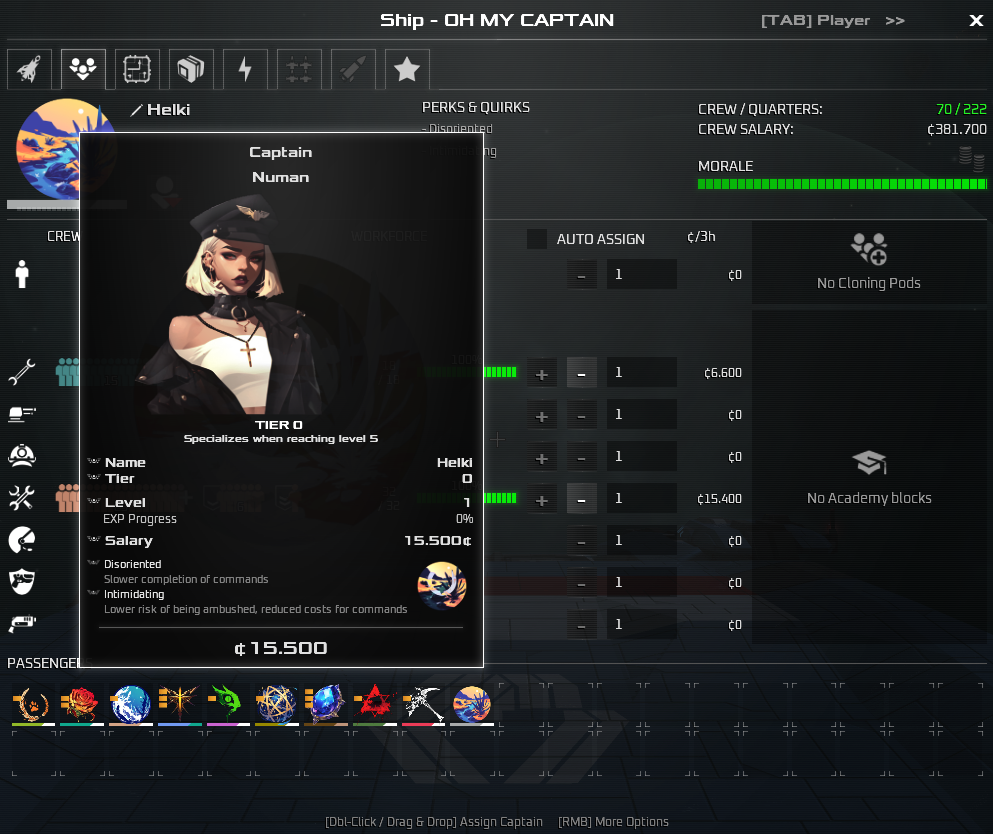The width and height of the screenshot is (993, 834).
Task: Click the gunners turret icon
Action: [x=22, y=414]
